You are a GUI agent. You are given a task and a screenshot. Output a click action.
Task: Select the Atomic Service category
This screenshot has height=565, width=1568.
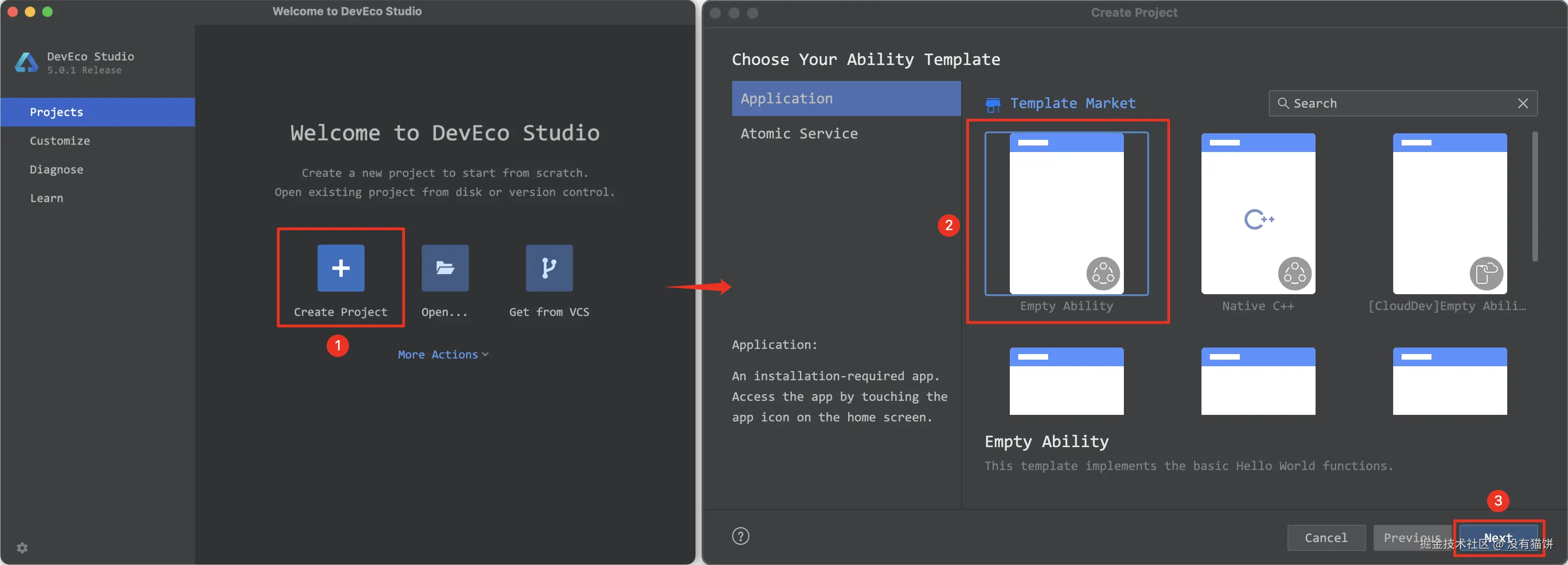798,133
